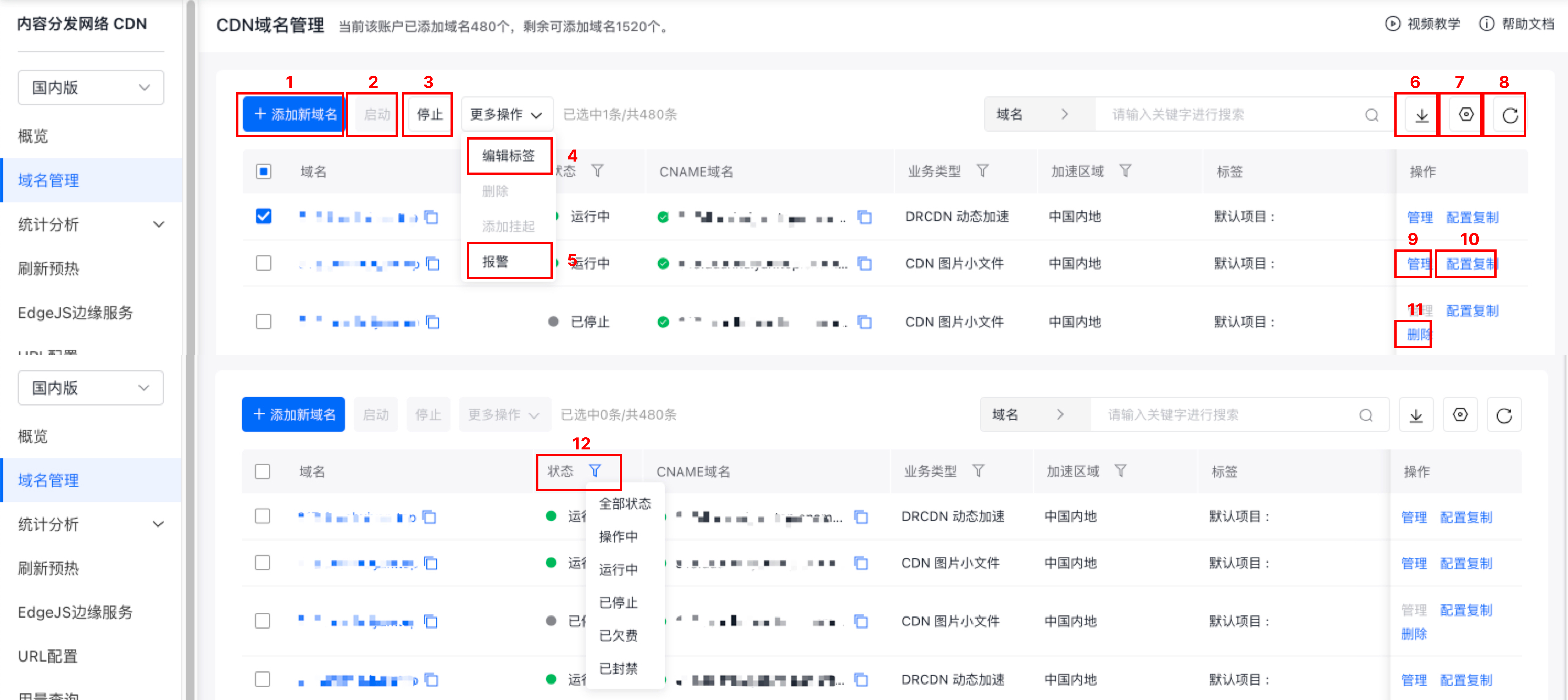Copy the domain name in upper stopped row
This screenshot has width=1568, height=700.
pyautogui.click(x=433, y=322)
